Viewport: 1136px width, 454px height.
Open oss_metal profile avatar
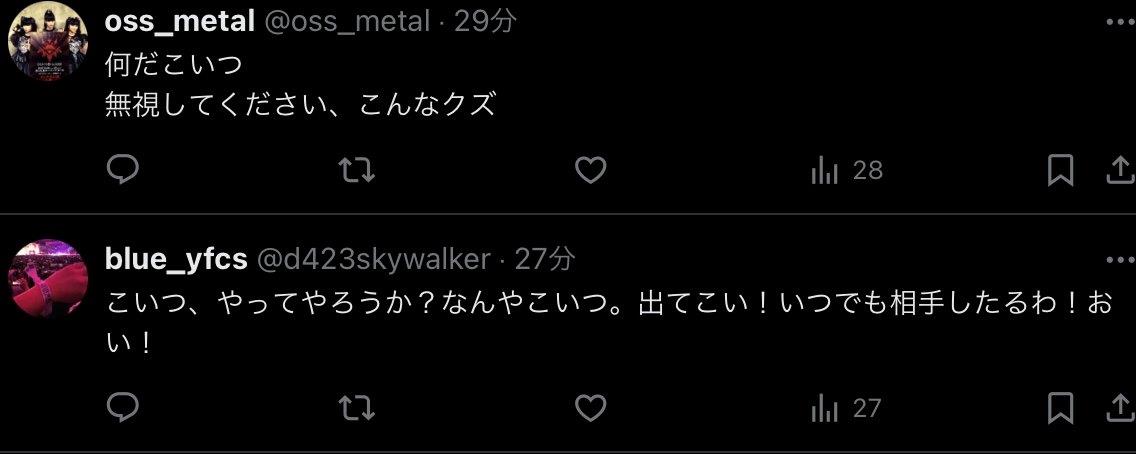48,41
